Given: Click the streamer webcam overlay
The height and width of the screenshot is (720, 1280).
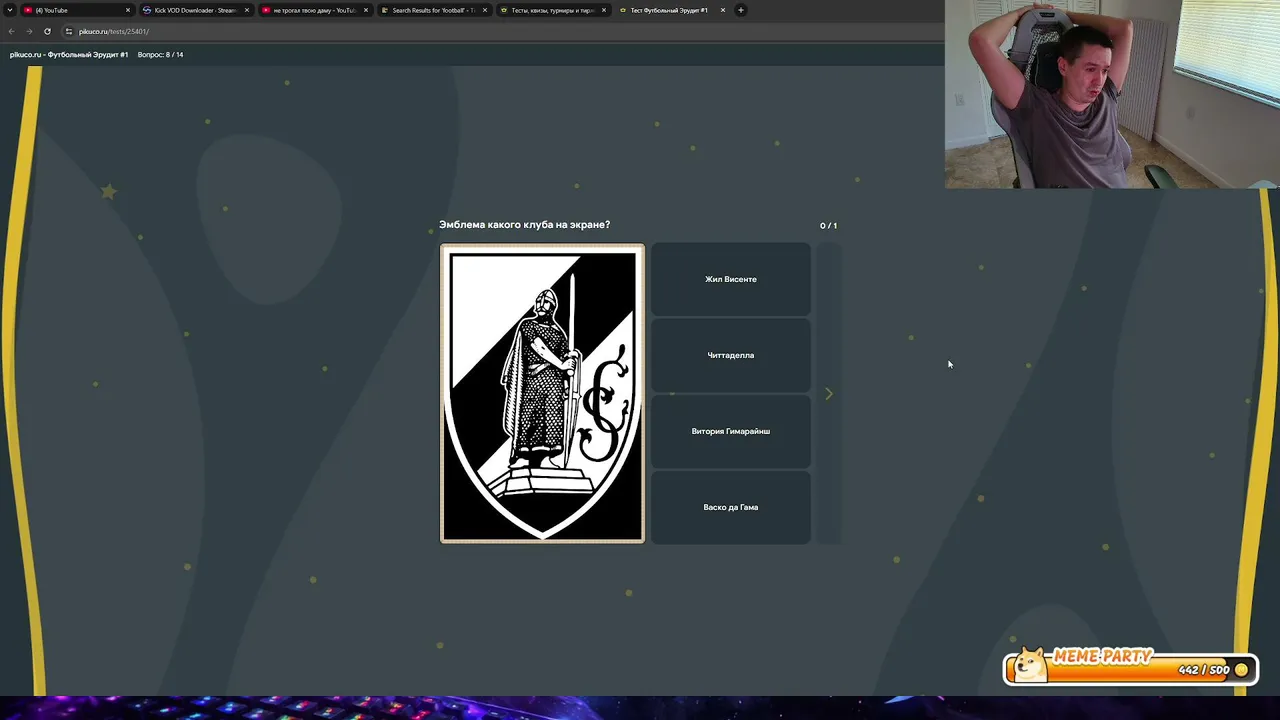Looking at the screenshot, I should [x=1112, y=94].
